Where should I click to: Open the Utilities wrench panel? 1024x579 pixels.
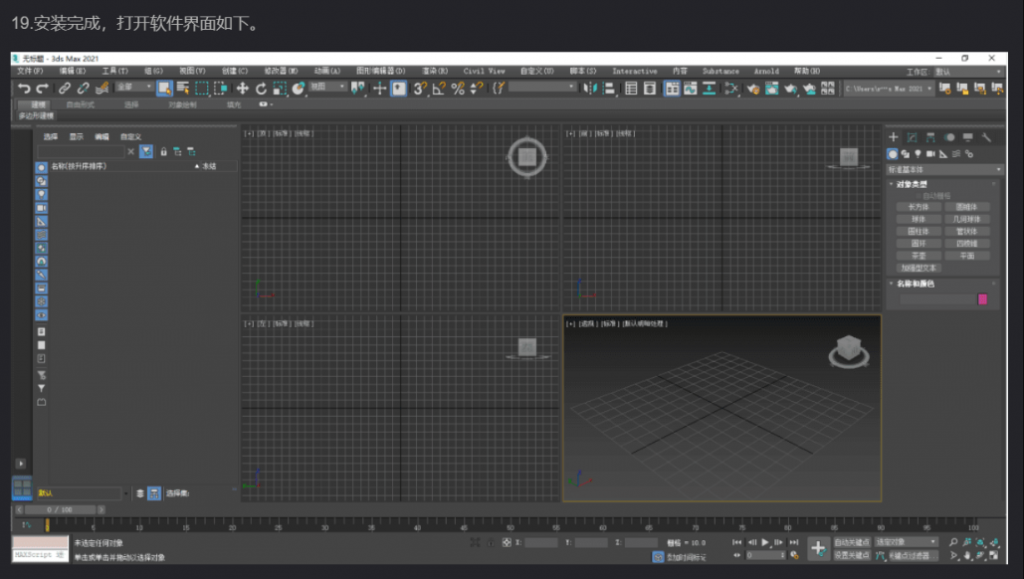click(986, 137)
